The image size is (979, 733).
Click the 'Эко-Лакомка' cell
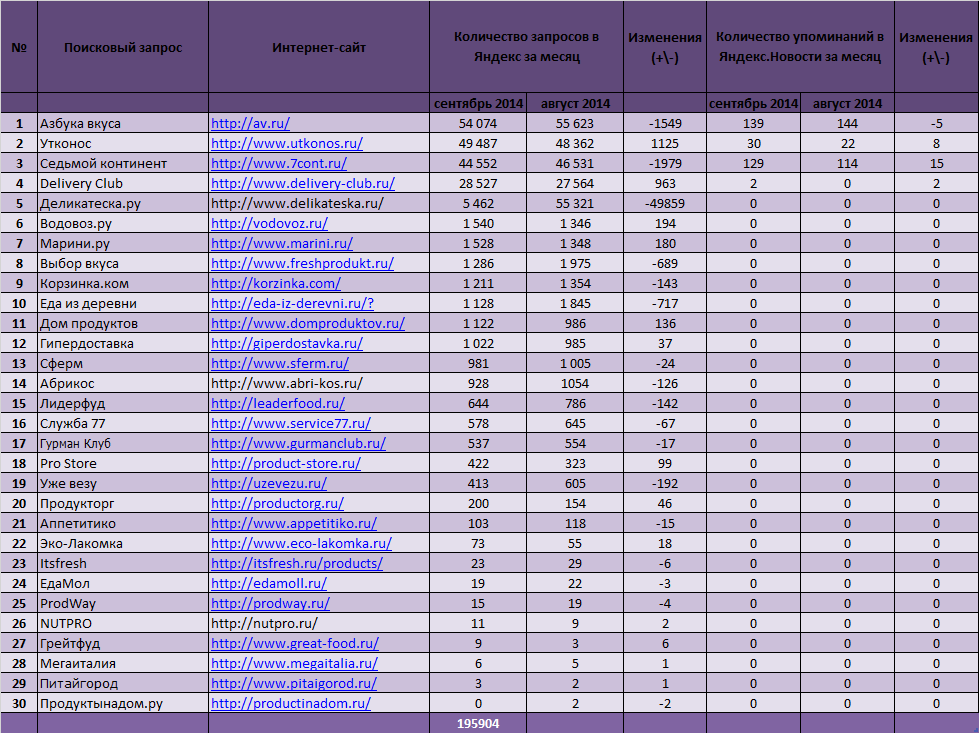123,543
